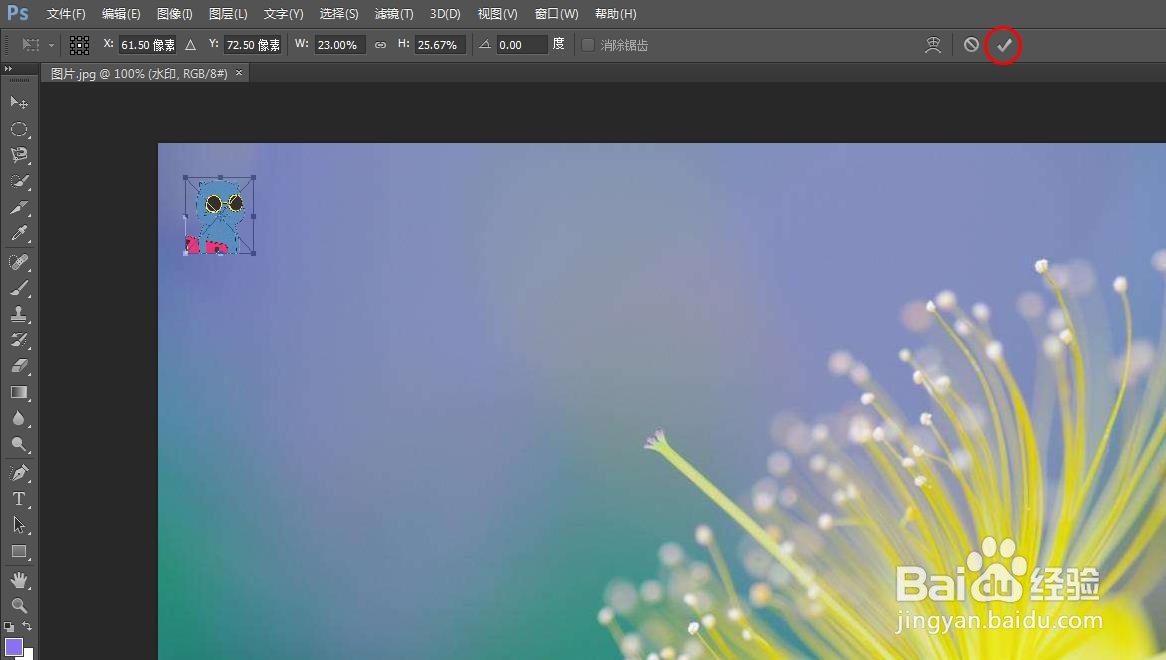Select the Elliptical Marquee tool
Viewport: 1166px width, 660px height.
(x=19, y=129)
